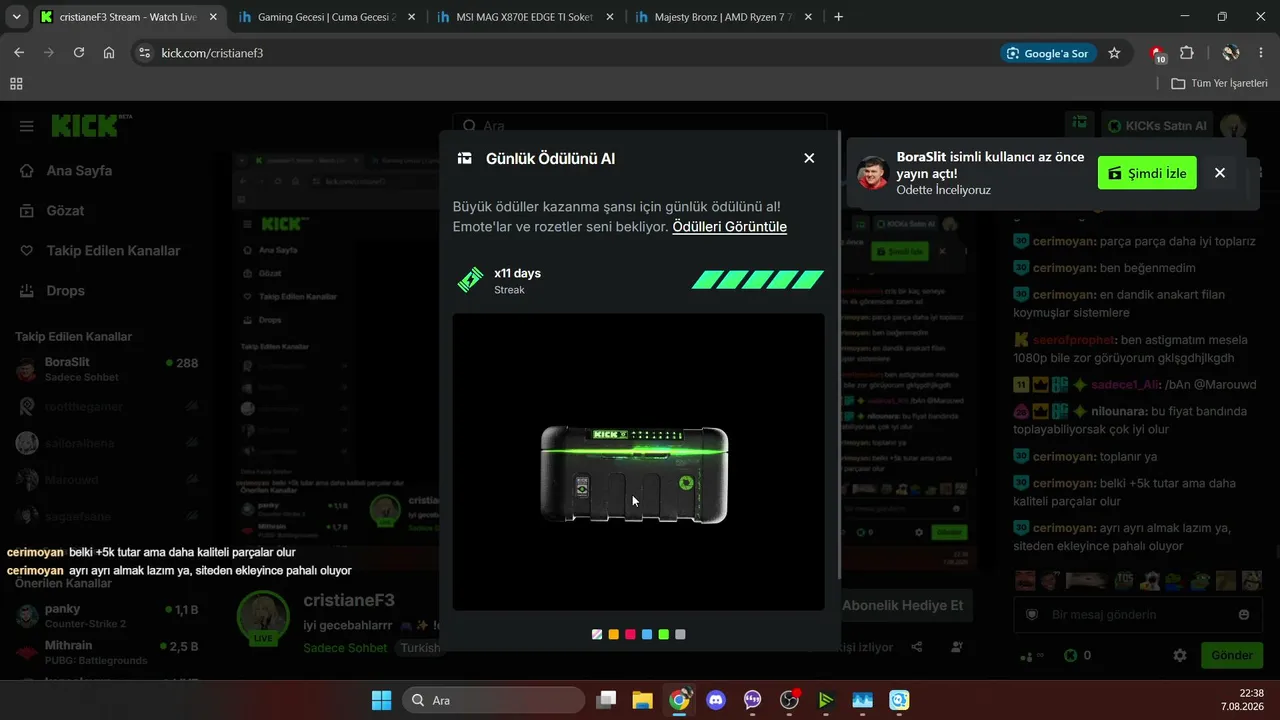Open the bookmarks bar apps grid

click(x=16, y=84)
